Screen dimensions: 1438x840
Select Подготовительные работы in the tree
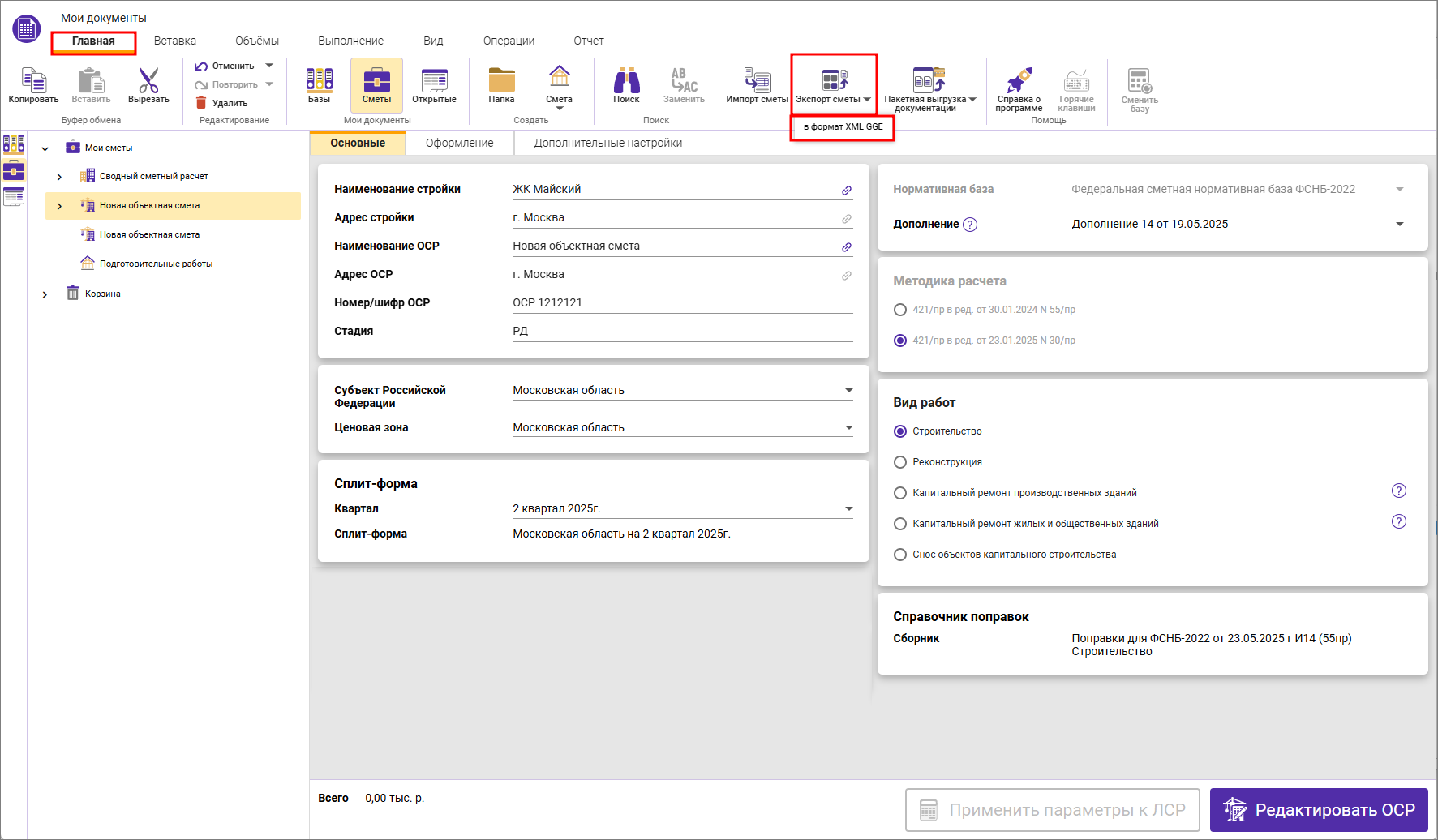click(x=156, y=264)
